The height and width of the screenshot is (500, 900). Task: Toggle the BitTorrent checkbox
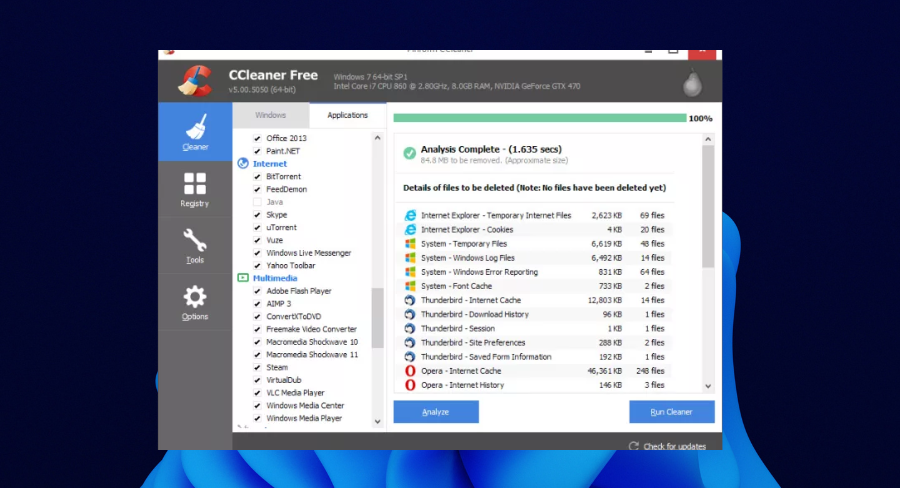257,176
